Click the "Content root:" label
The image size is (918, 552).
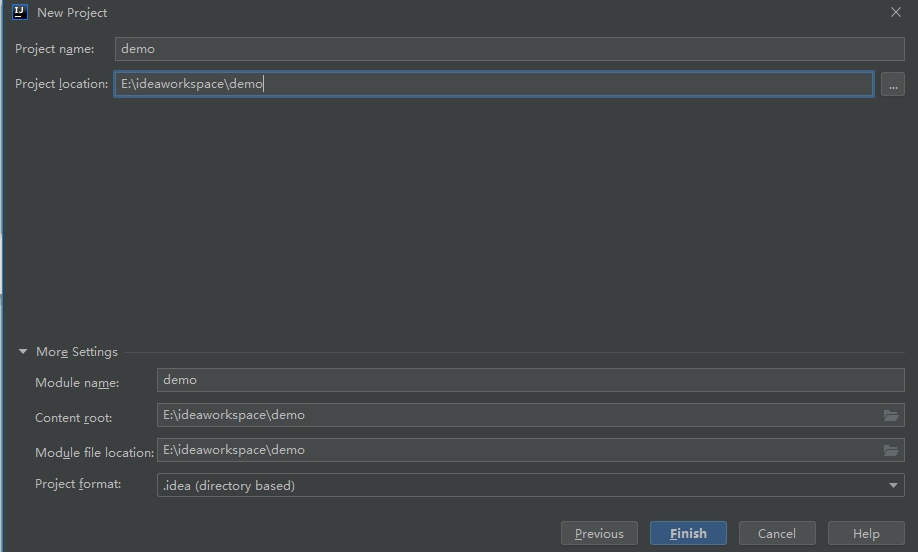(x=73, y=418)
